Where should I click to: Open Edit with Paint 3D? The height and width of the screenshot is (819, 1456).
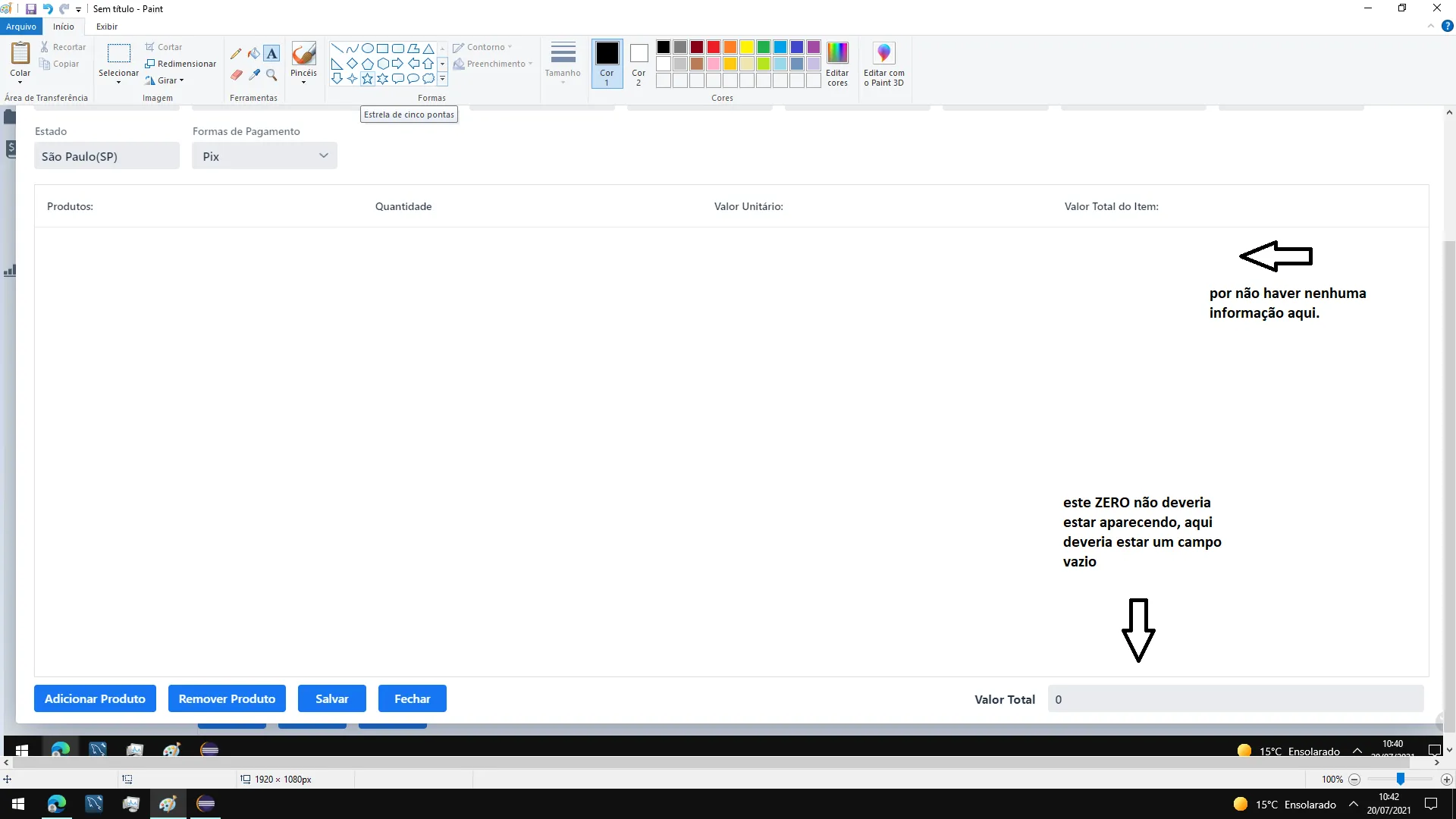click(883, 64)
